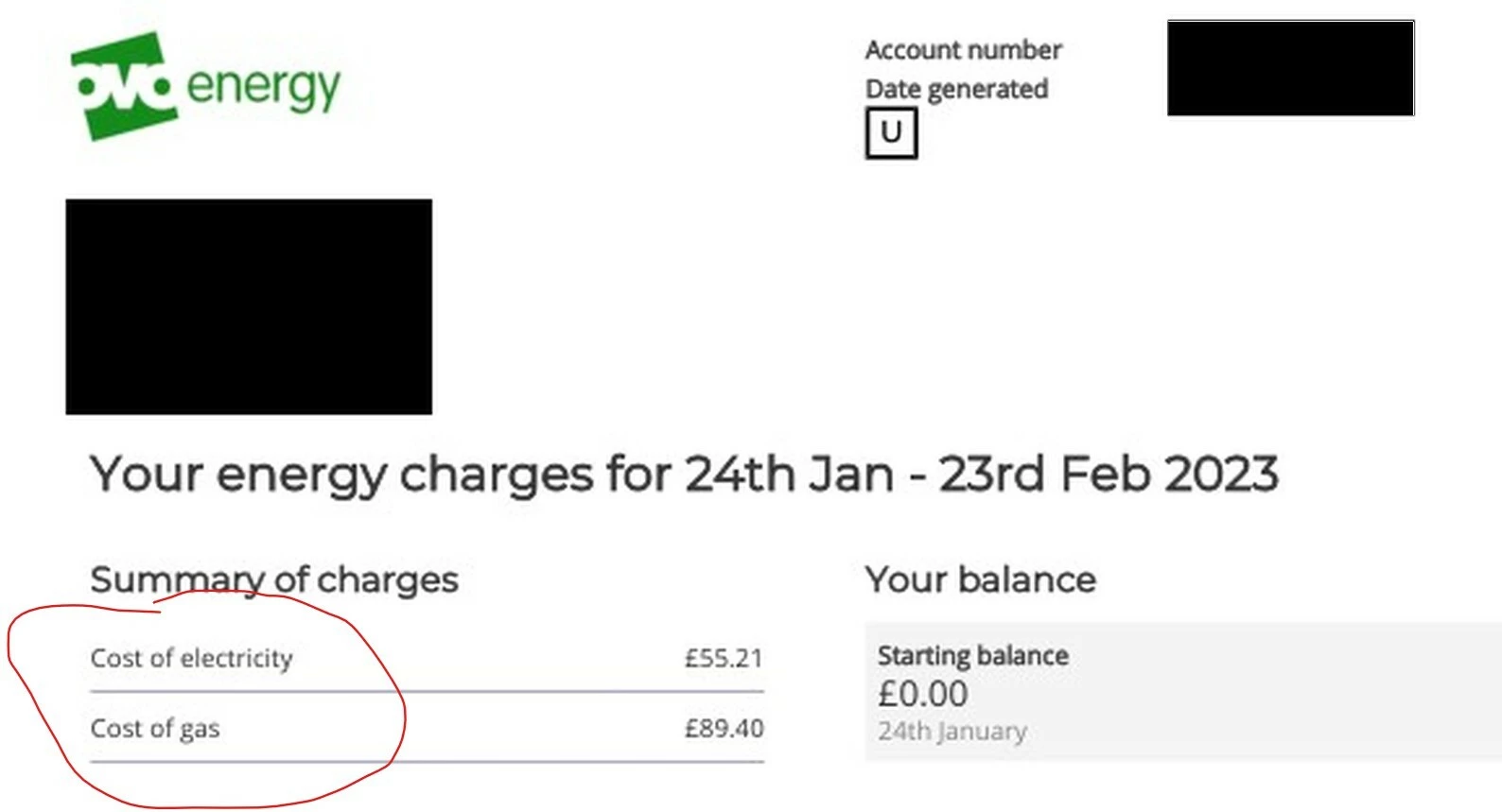
Task: Click the 24th January date text
Action: coord(952,731)
